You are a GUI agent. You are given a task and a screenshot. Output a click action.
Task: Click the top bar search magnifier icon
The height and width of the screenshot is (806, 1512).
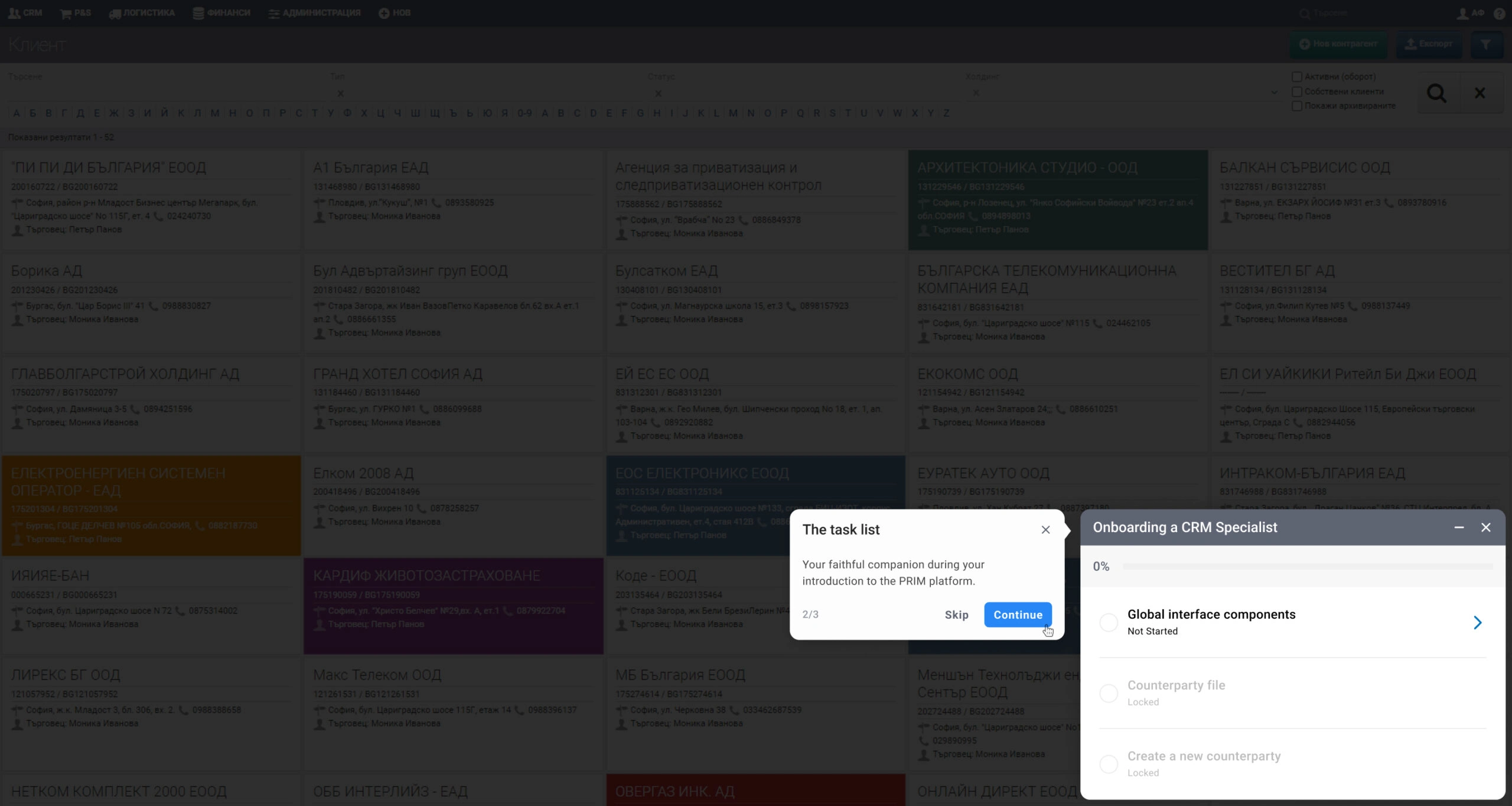(x=1304, y=13)
